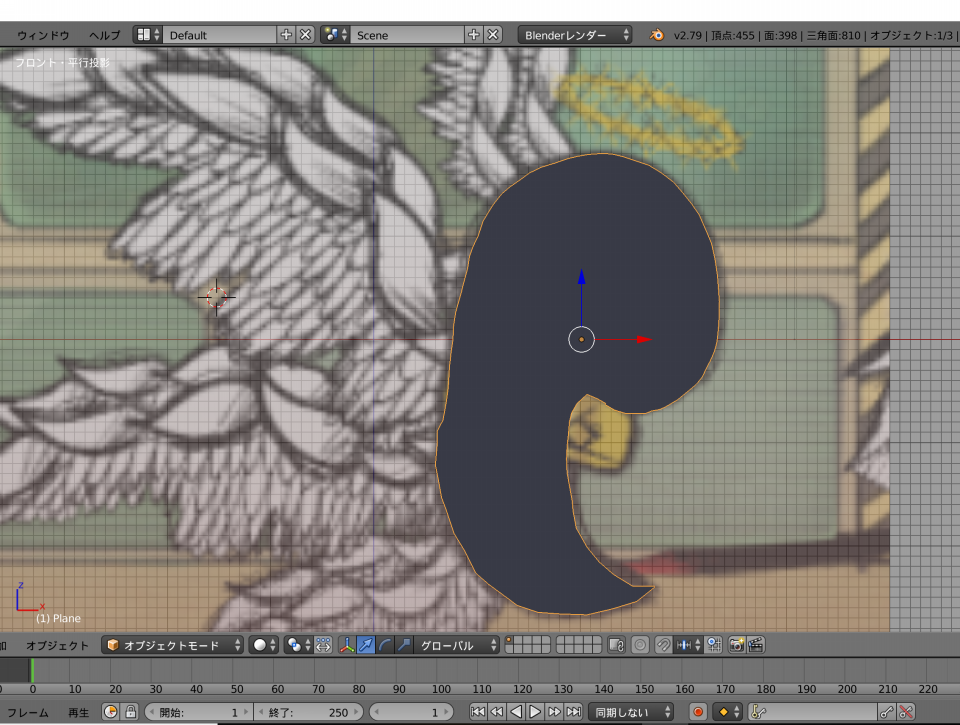Delete the current Scene
Viewport: 960px width, 725px height.
pyautogui.click(x=493, y=35)
